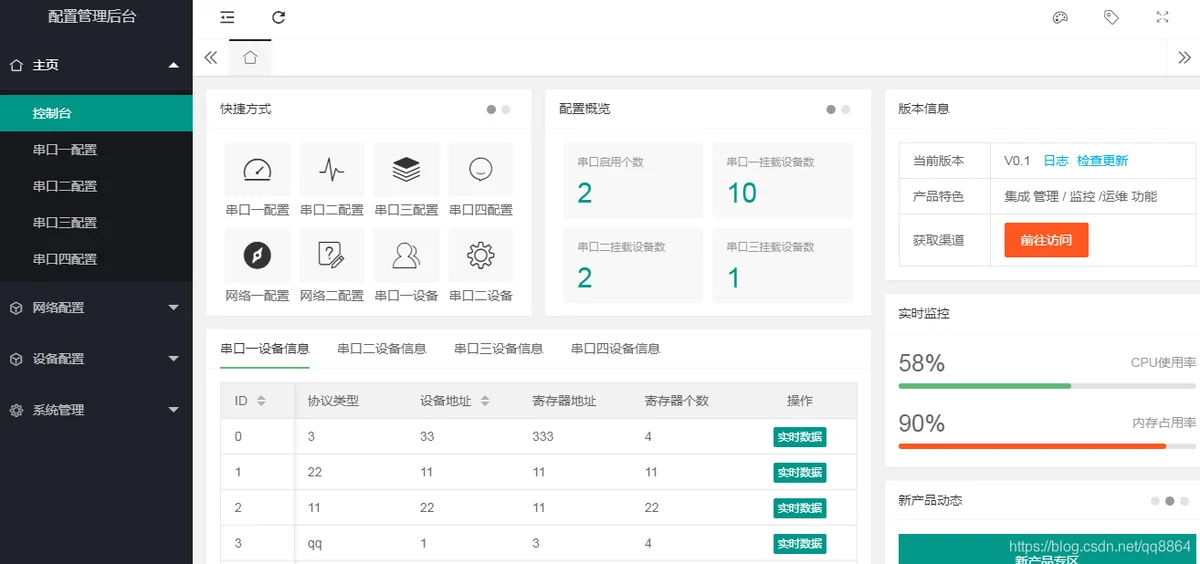Select first carousel dot in 快捷方式
Image resolution: width=1200 pixels, height=564 pixels.
coord(492,110)
